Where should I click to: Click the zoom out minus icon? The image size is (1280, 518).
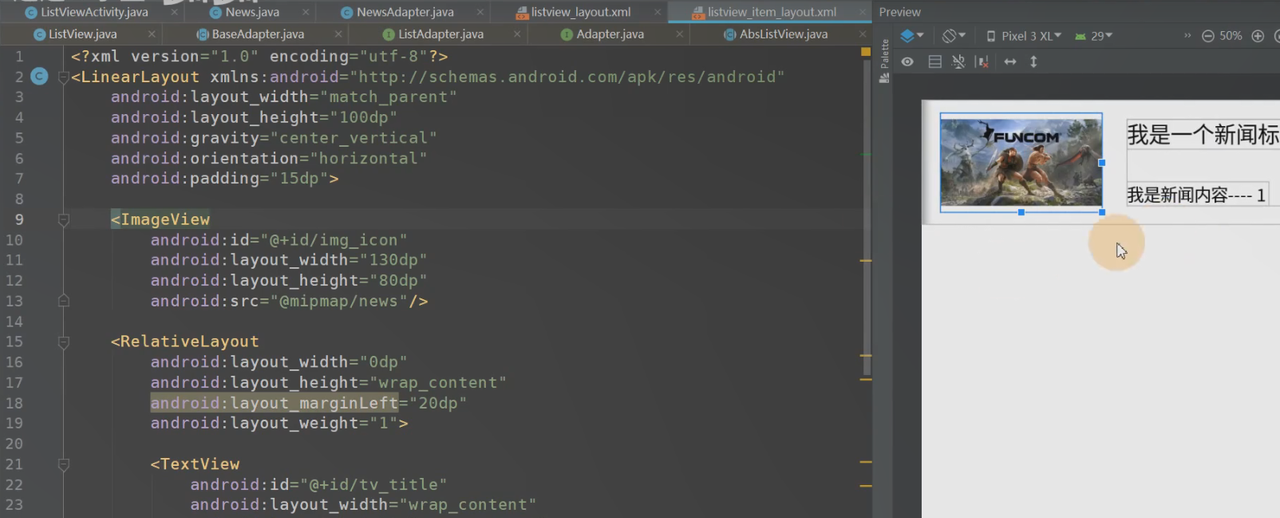tap(1208, 36)
